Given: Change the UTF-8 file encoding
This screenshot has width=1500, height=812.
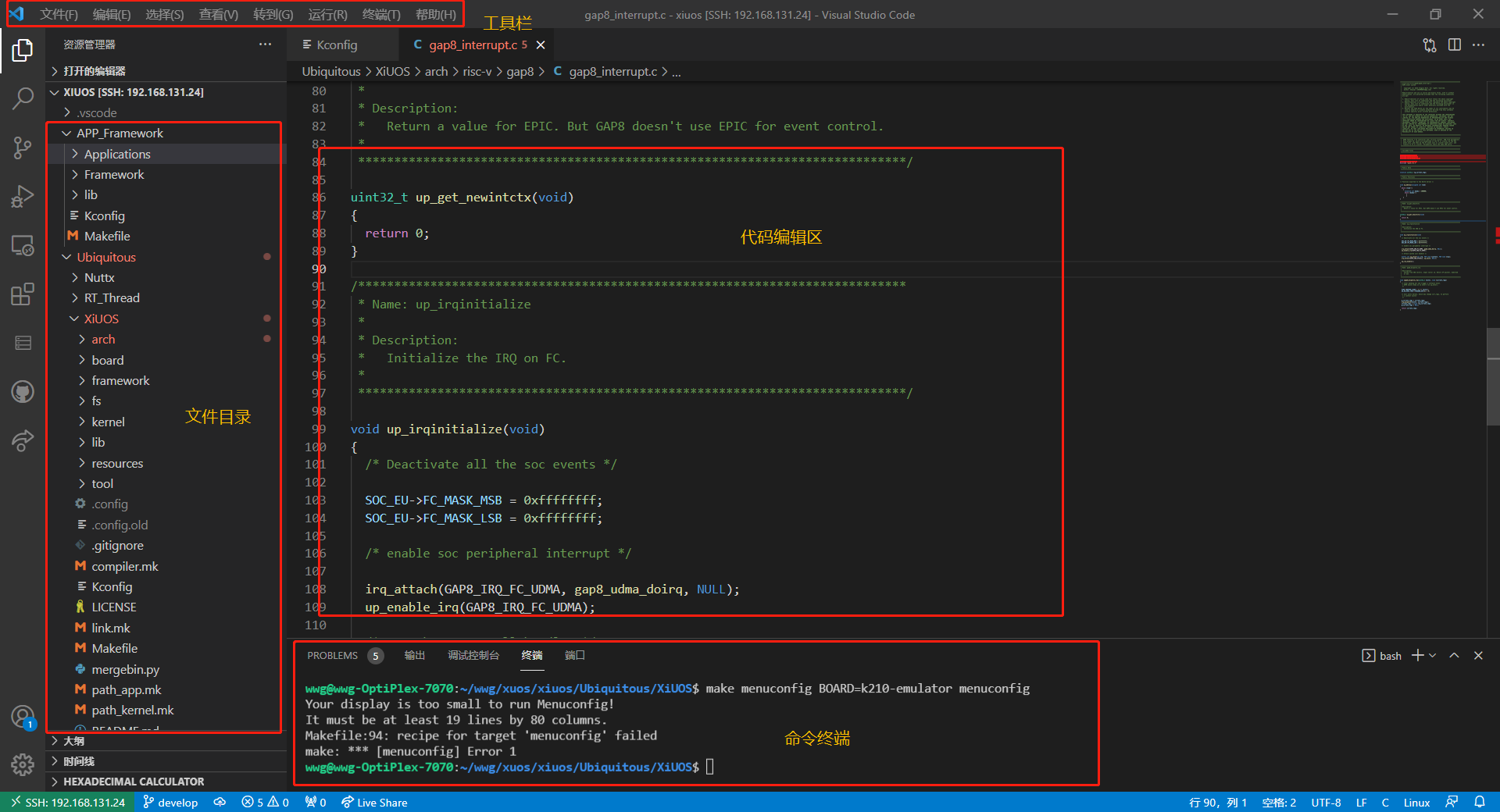Looking at the screenshot, I should [x=1326, y=803].
